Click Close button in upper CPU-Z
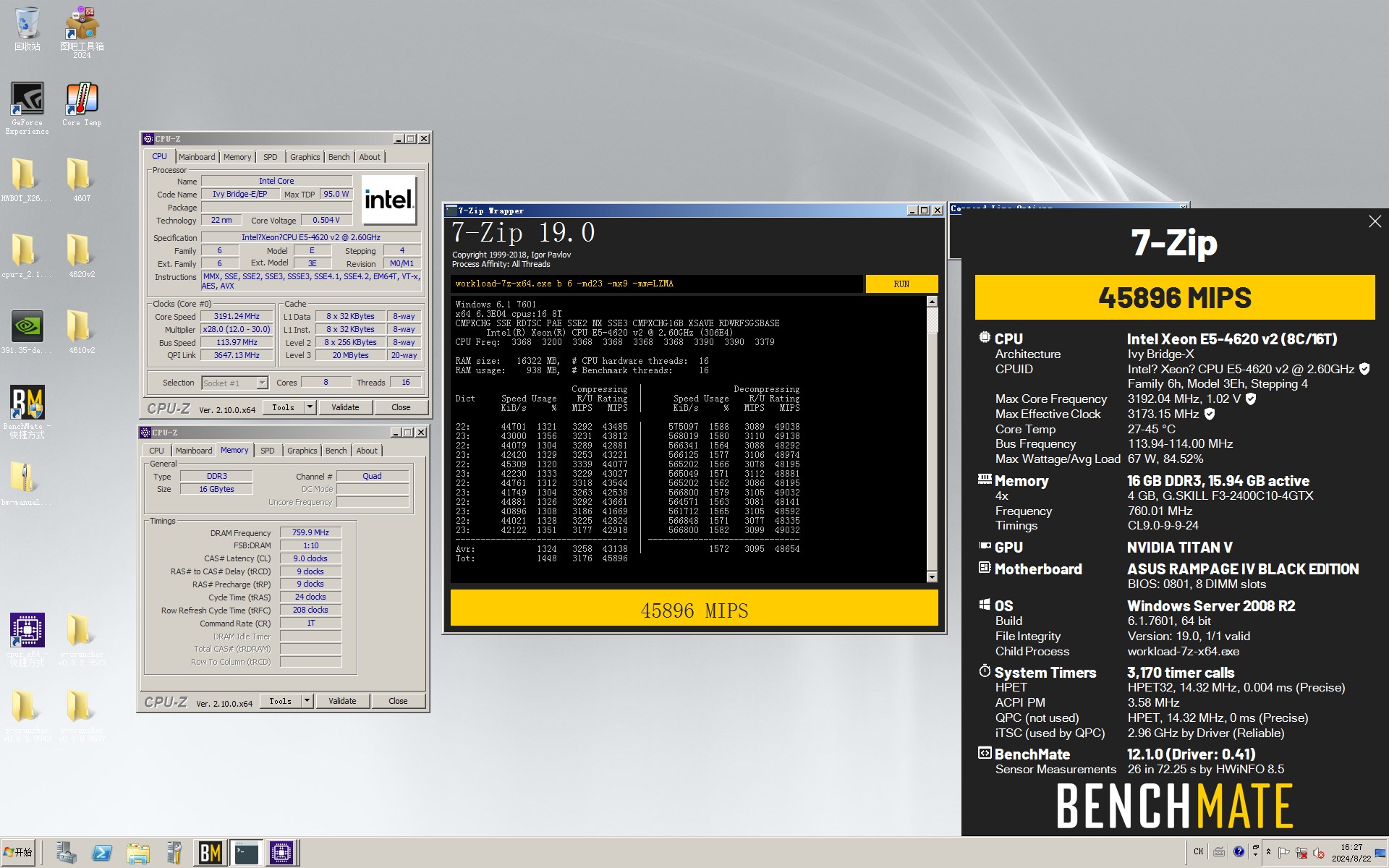The image size is (1389, 868). point(401,407)
